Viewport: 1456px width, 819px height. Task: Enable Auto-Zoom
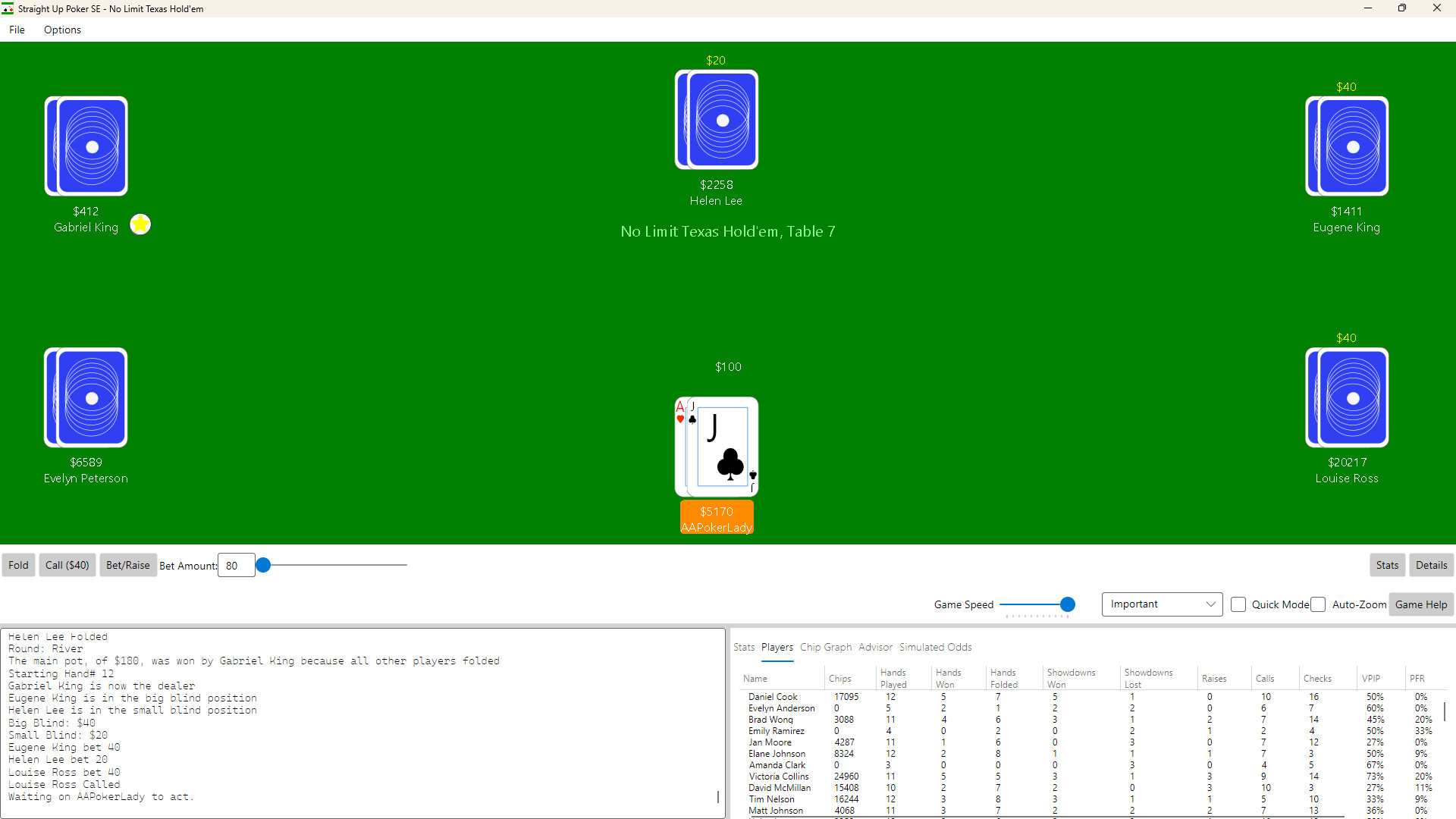coord(1318,604)
